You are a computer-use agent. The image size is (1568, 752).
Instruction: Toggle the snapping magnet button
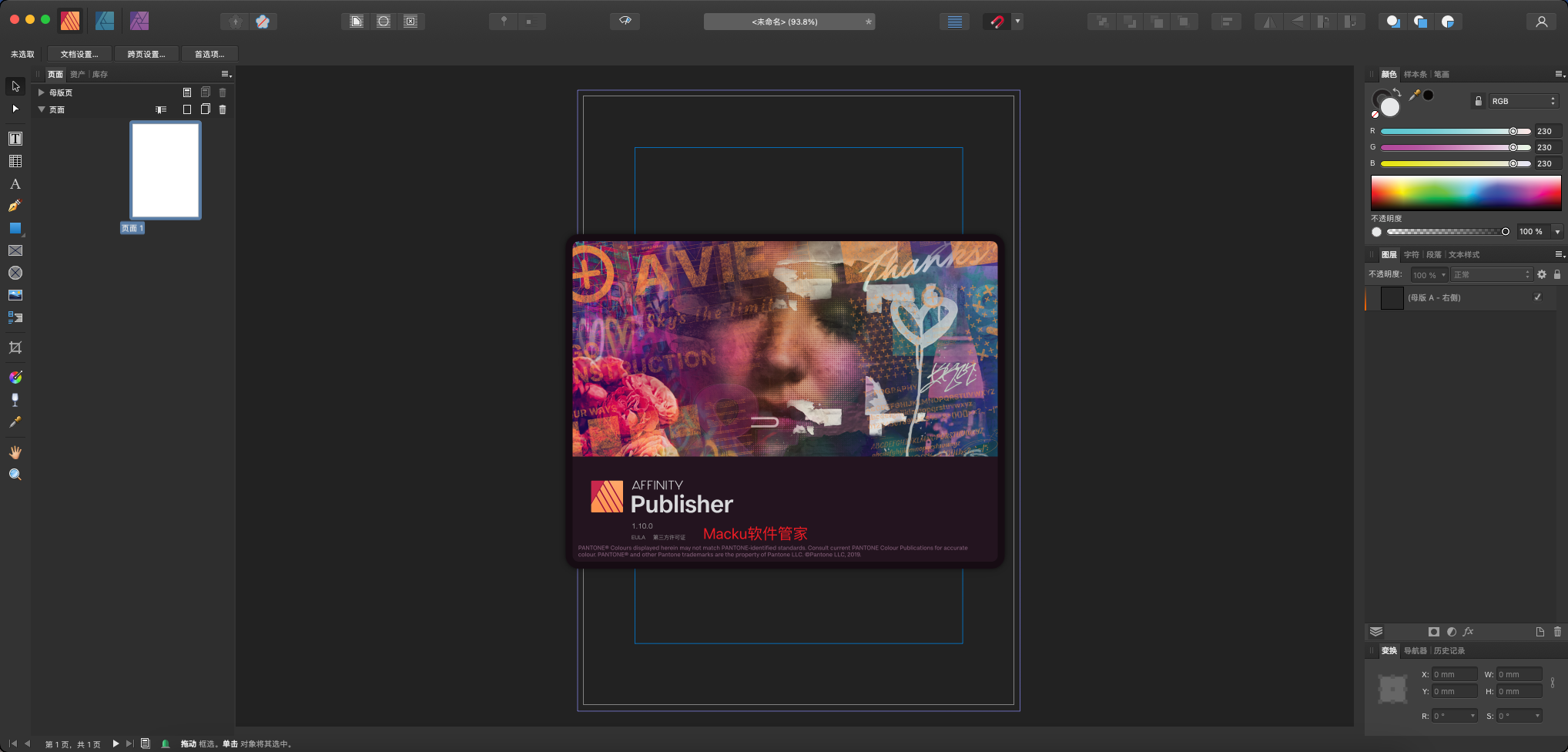pos(997,22)
